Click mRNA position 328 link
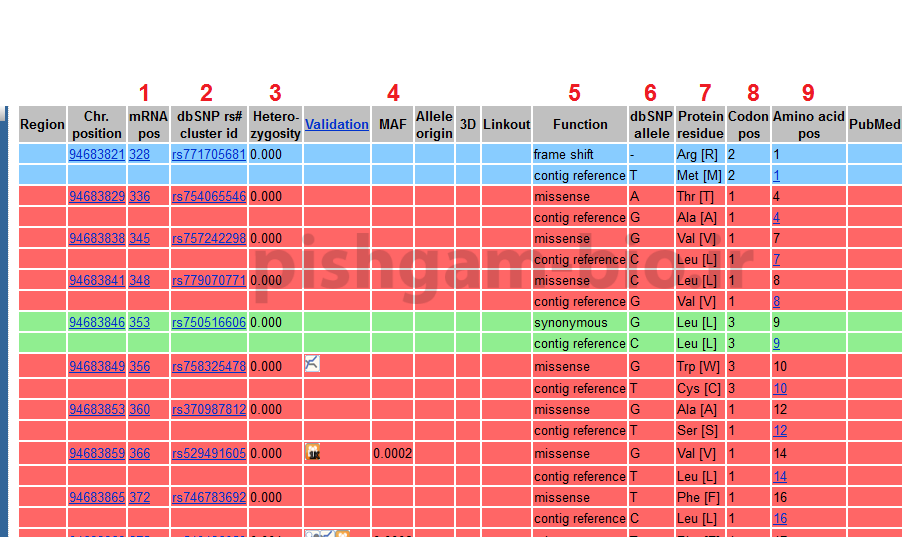Viewport: 917px width, 537px height. [x=139, y=155]
